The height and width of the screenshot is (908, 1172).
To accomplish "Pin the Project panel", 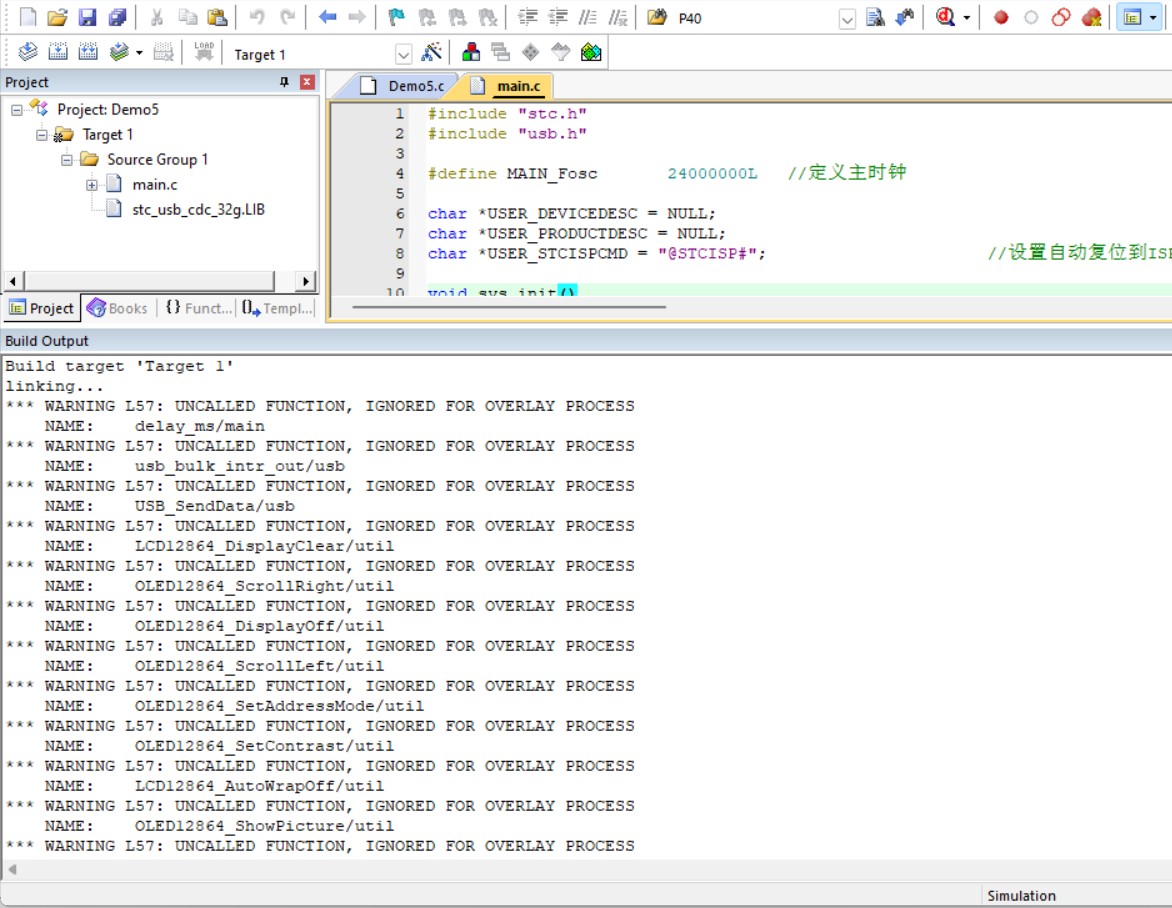I will (x=284, y=81).
